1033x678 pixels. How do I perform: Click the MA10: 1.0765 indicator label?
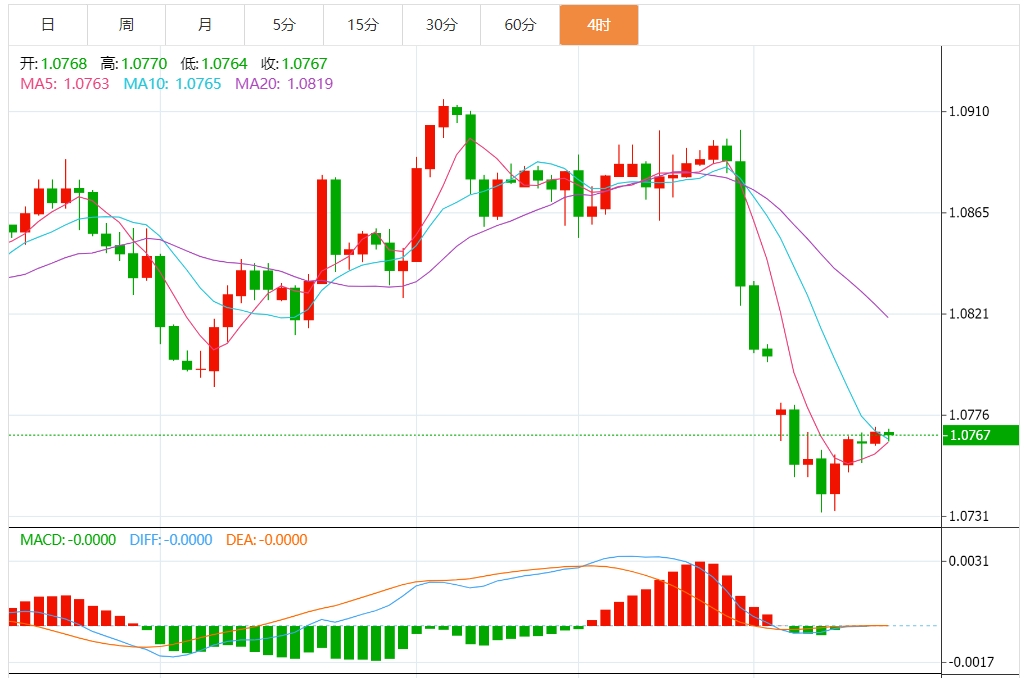173,84
